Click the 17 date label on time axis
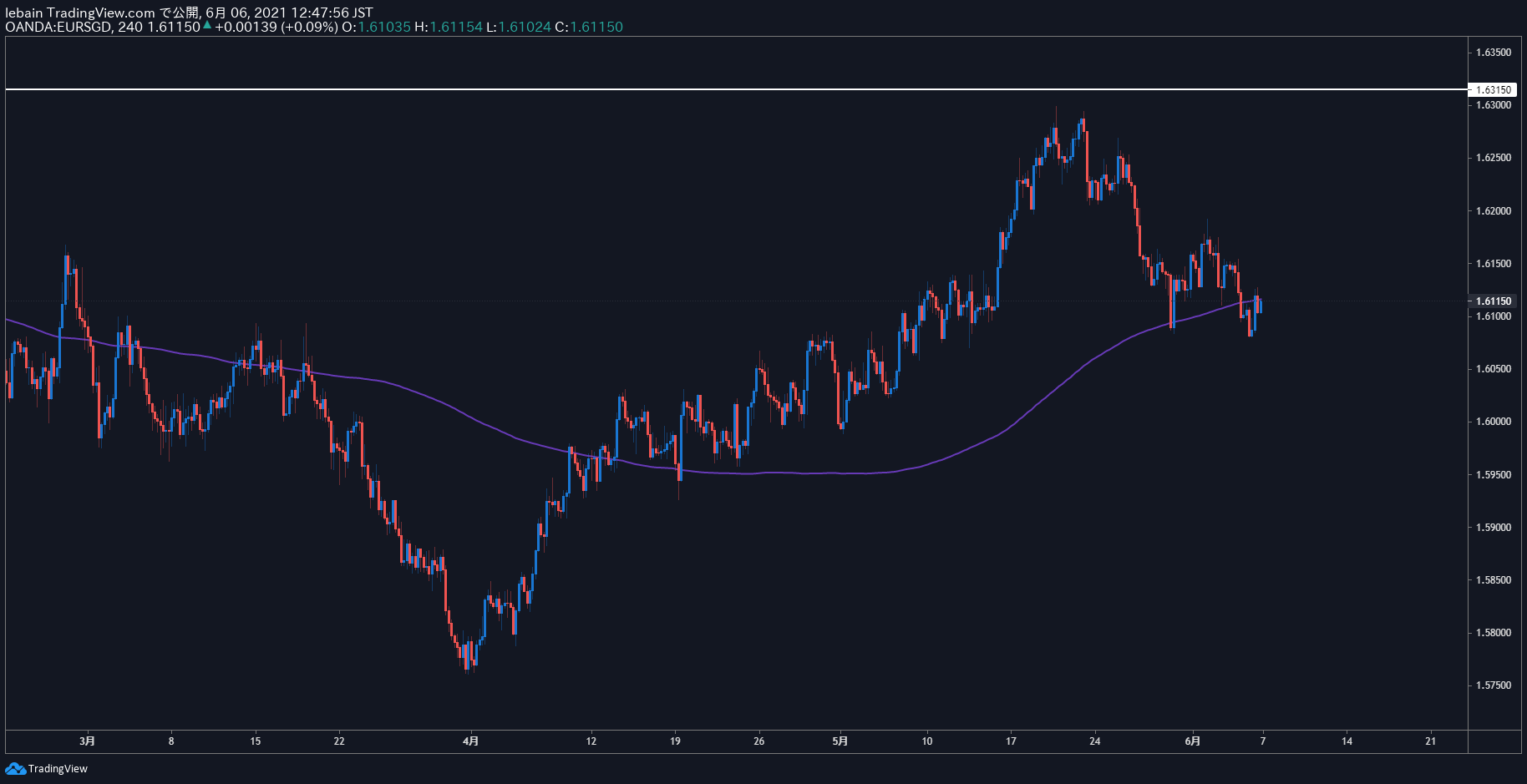1527x784 pixels. (x=1011, y=741)
